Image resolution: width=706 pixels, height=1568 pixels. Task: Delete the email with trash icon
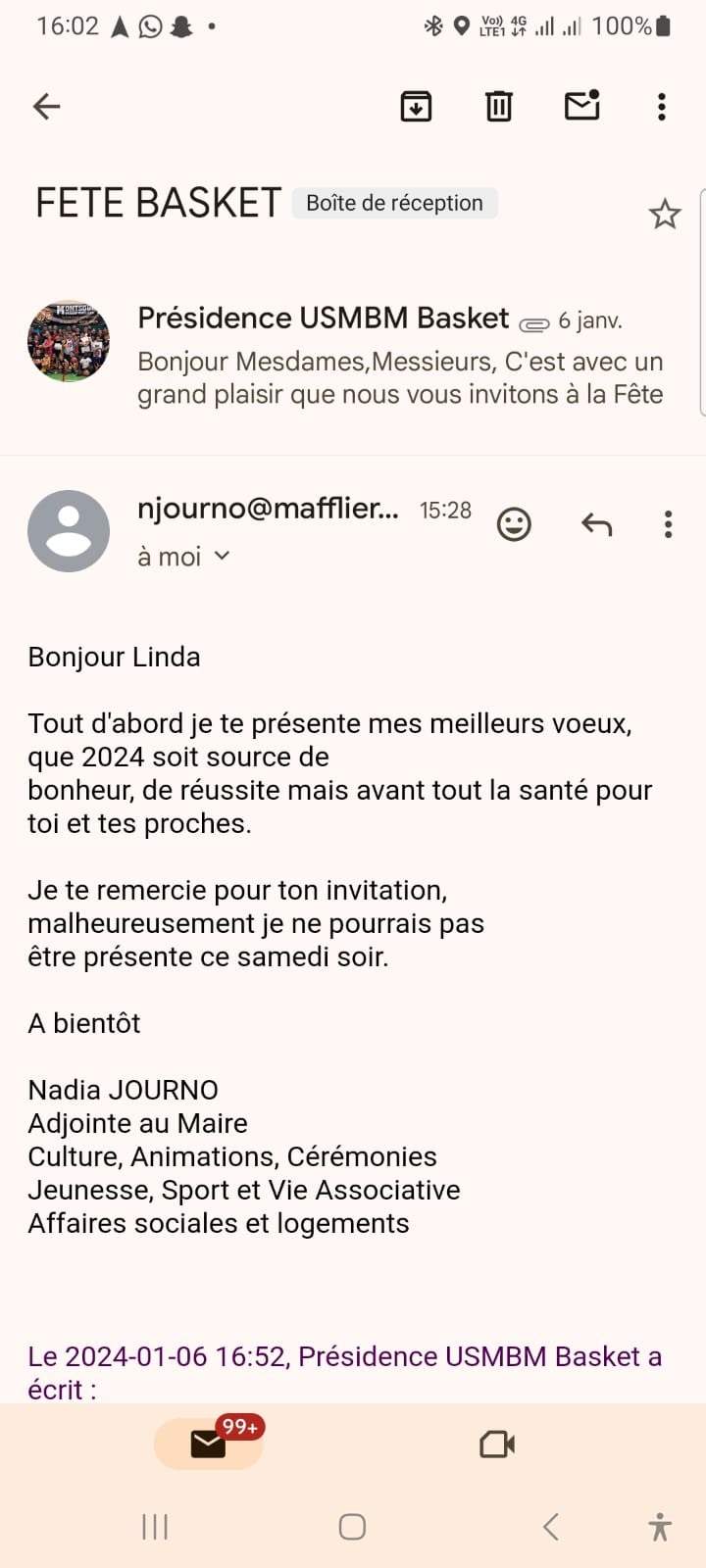(499, 106)
